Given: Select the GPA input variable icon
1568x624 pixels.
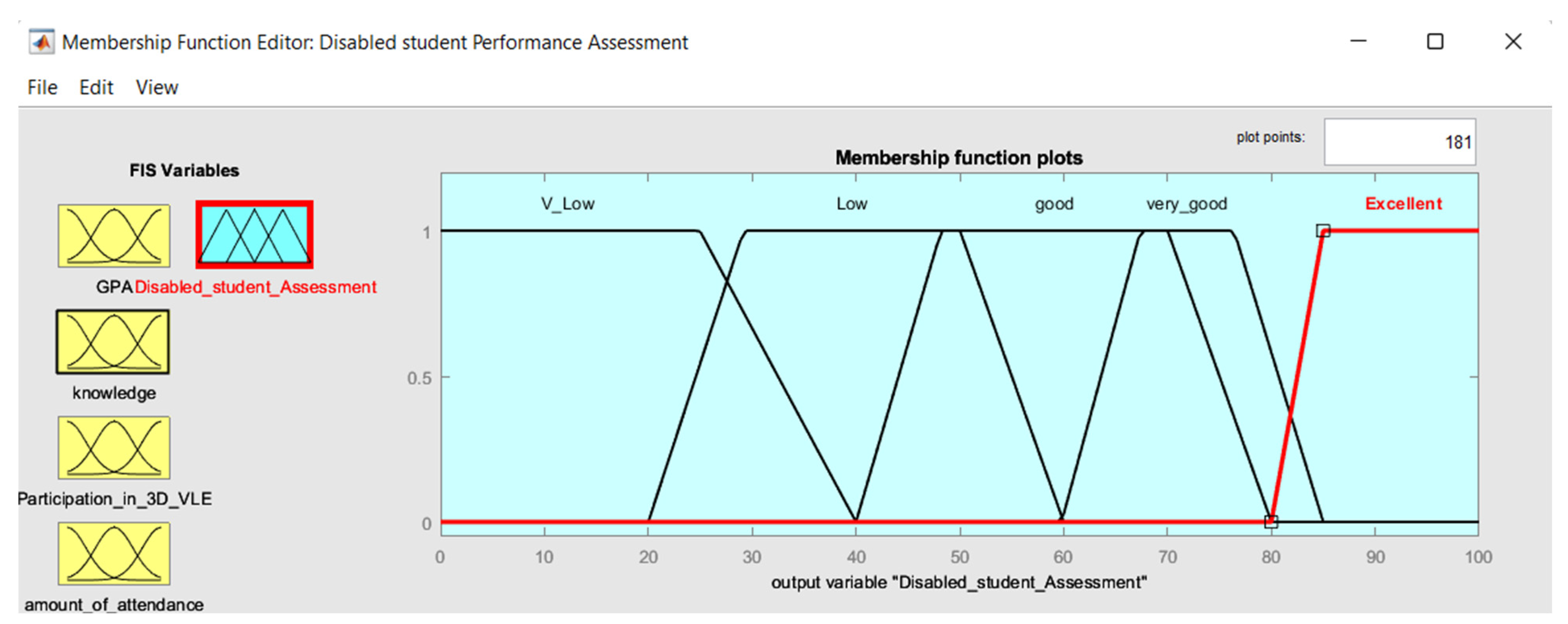Looking at the screenshot, I should pos(114,236).
